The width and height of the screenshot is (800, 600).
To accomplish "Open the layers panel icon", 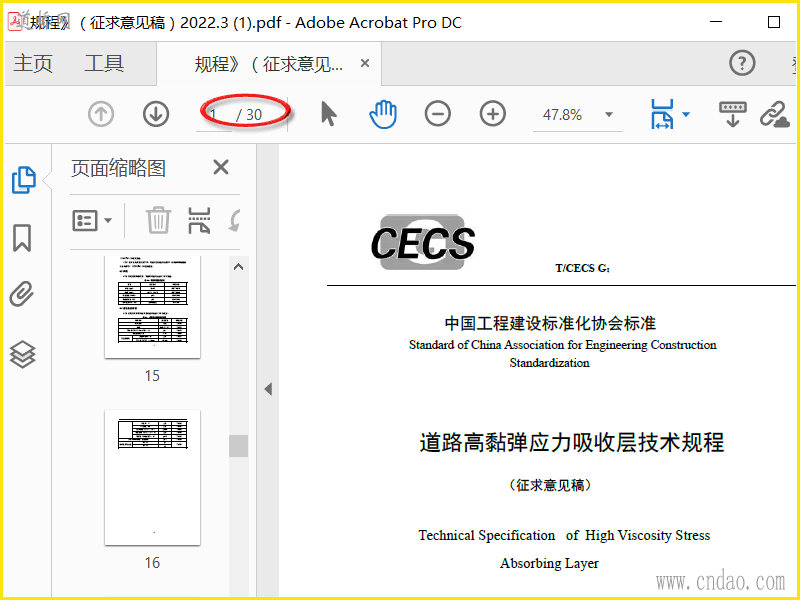I will (x=22, y=354).
